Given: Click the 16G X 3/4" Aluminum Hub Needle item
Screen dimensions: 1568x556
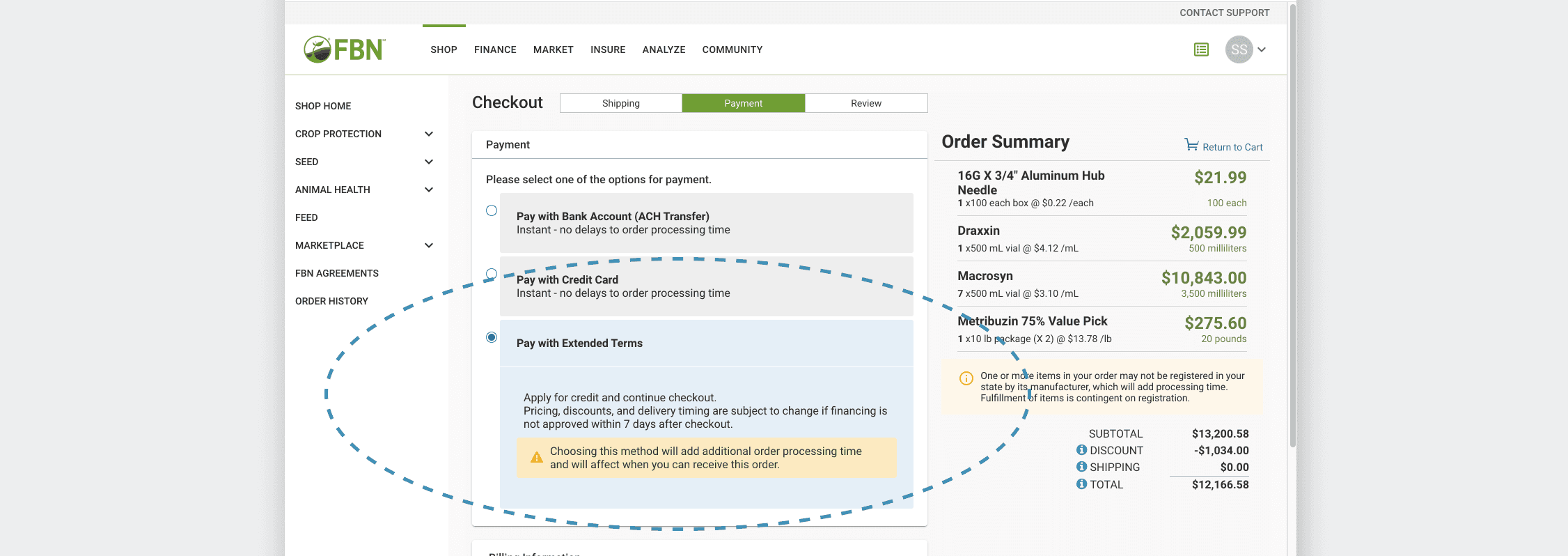Looking at the screenshot, I should point(1031,183).
